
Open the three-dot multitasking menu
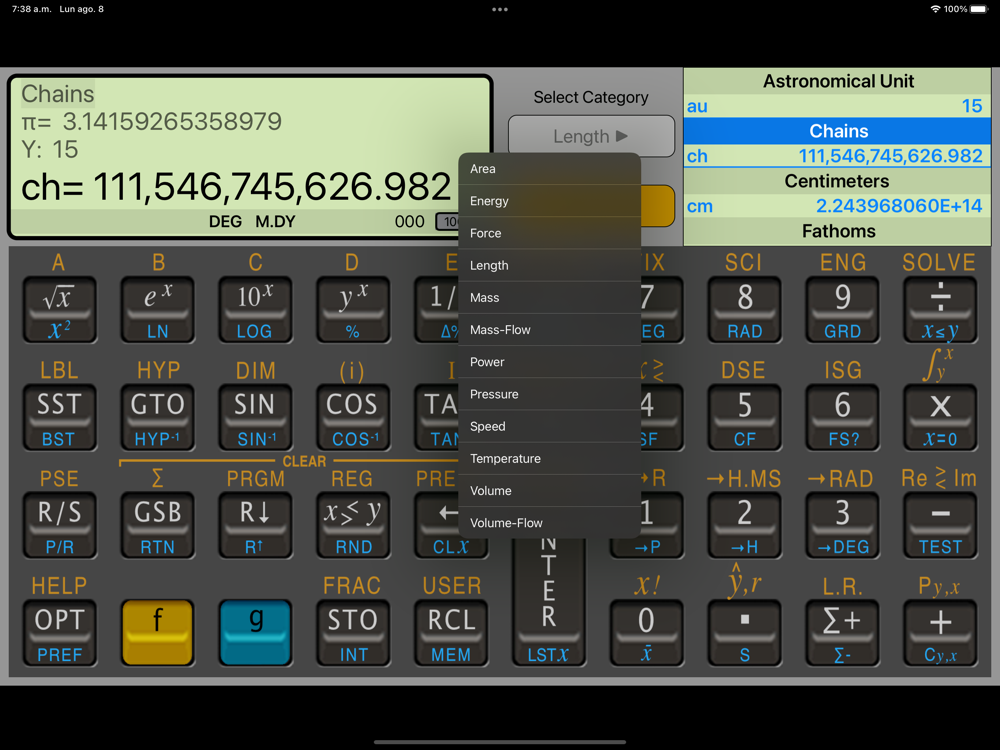click(x=500, y=10)
